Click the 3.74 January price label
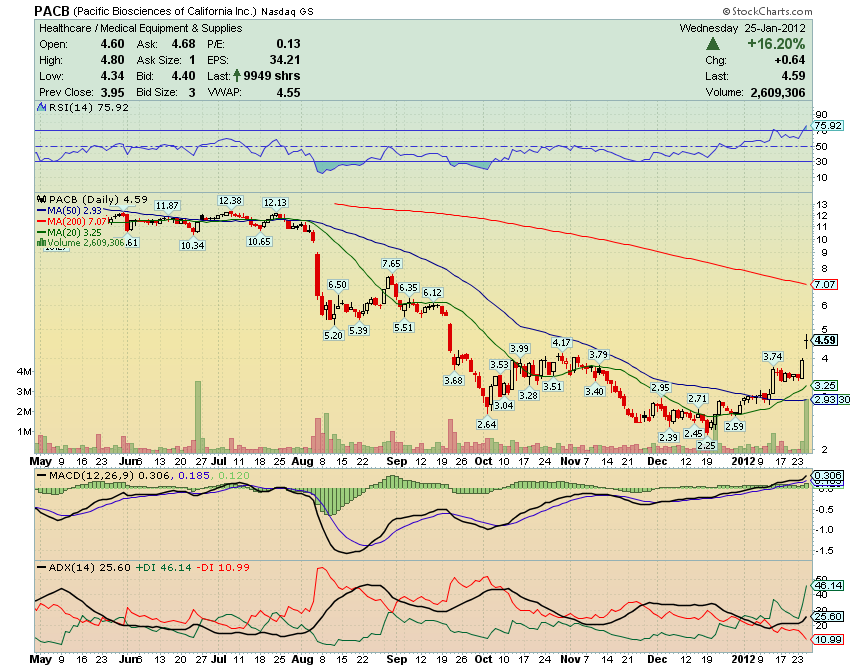Viewport: 850px width, 668px height. click(772, 356)
